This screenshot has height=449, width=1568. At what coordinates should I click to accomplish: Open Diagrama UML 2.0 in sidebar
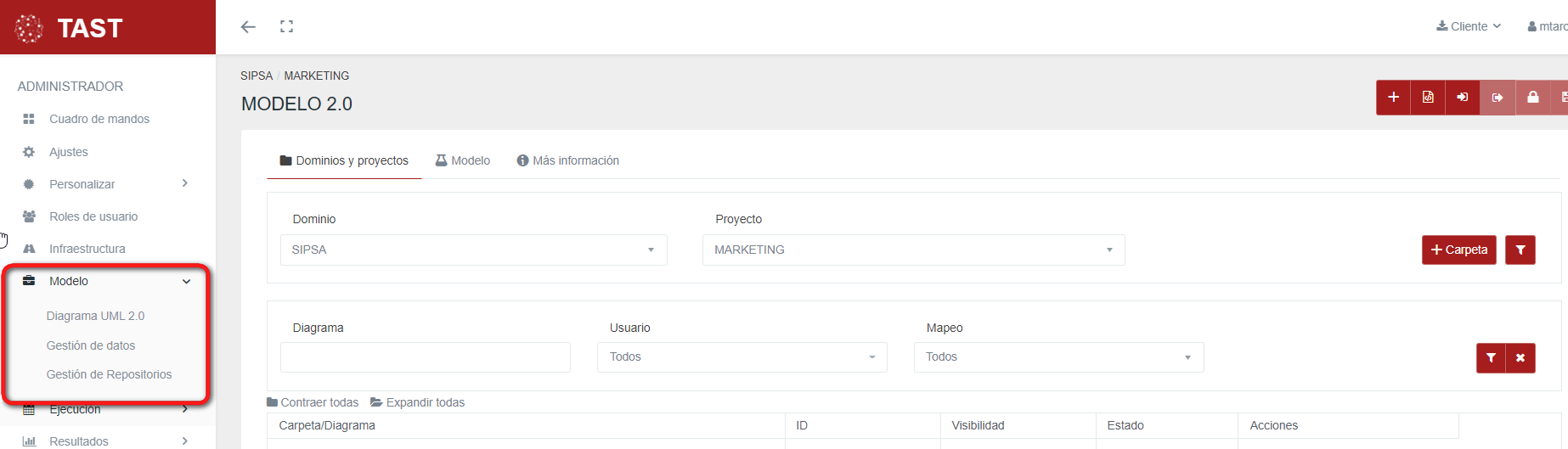(95, 316)
